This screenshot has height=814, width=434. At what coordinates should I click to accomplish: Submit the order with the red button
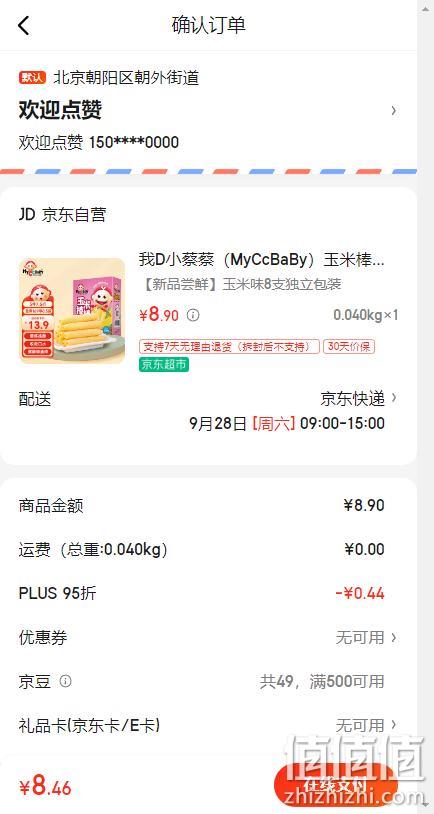336,785
